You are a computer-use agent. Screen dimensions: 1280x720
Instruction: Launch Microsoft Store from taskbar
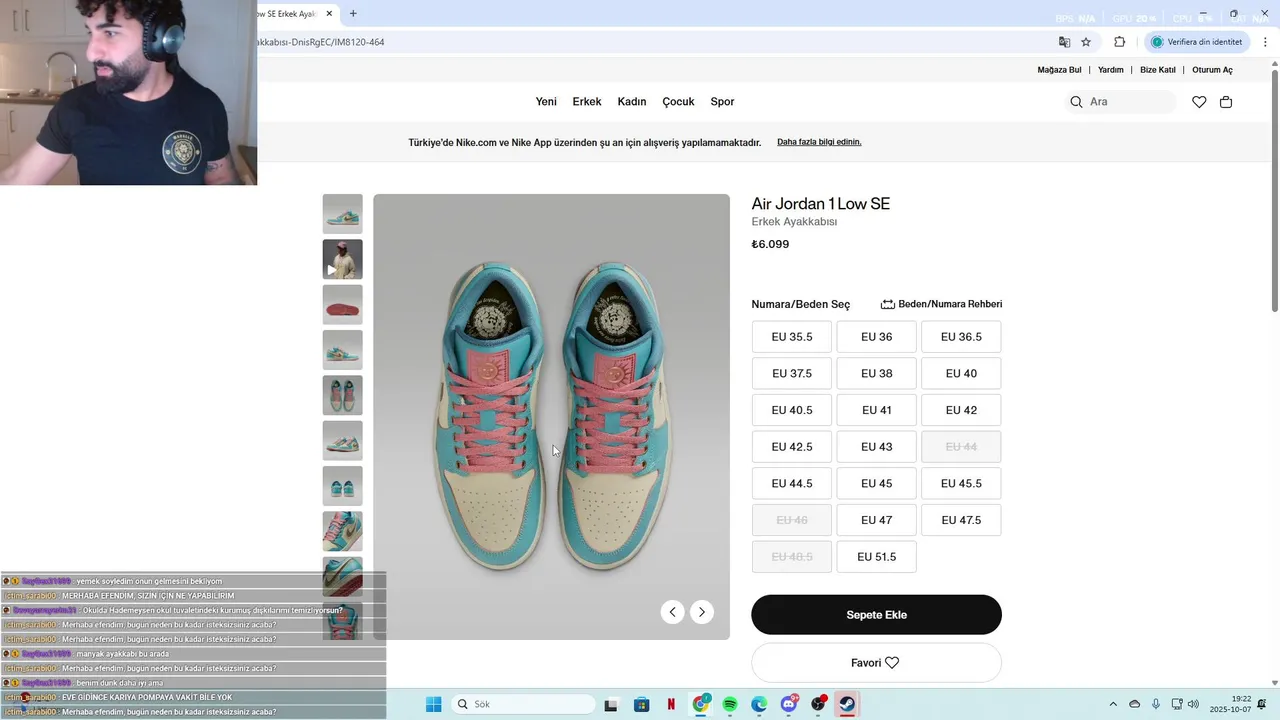[642, 704]
